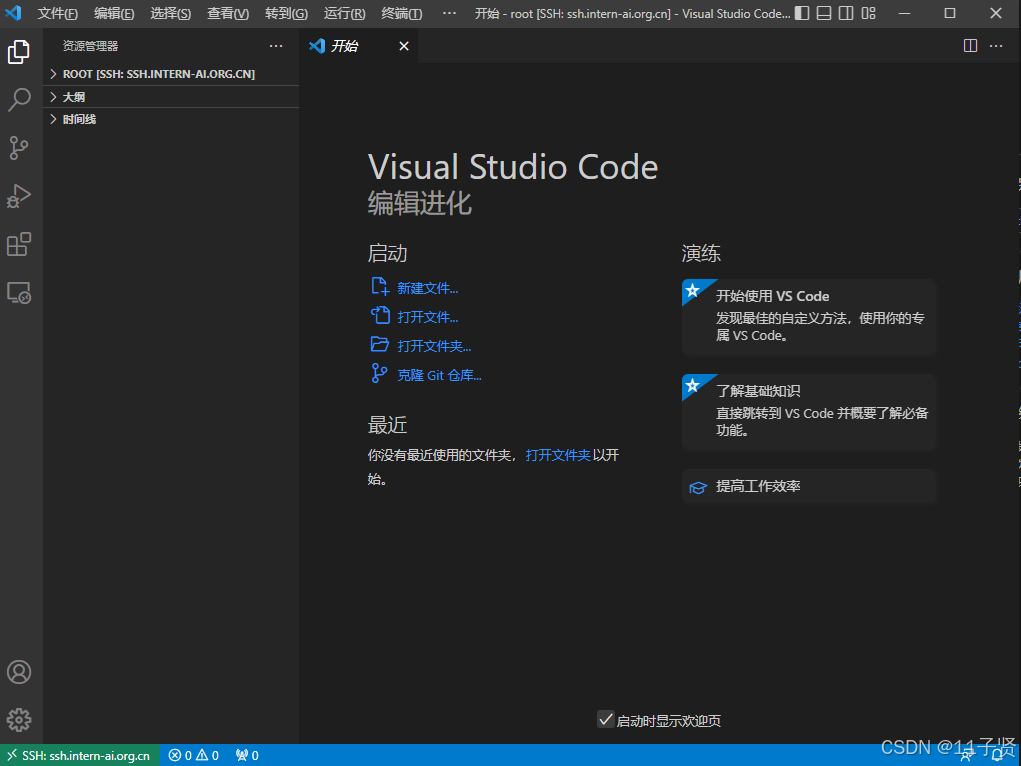Open the Explorer view in the activity bar
This screenshot has width=1021, height=766.
[19, 52]
